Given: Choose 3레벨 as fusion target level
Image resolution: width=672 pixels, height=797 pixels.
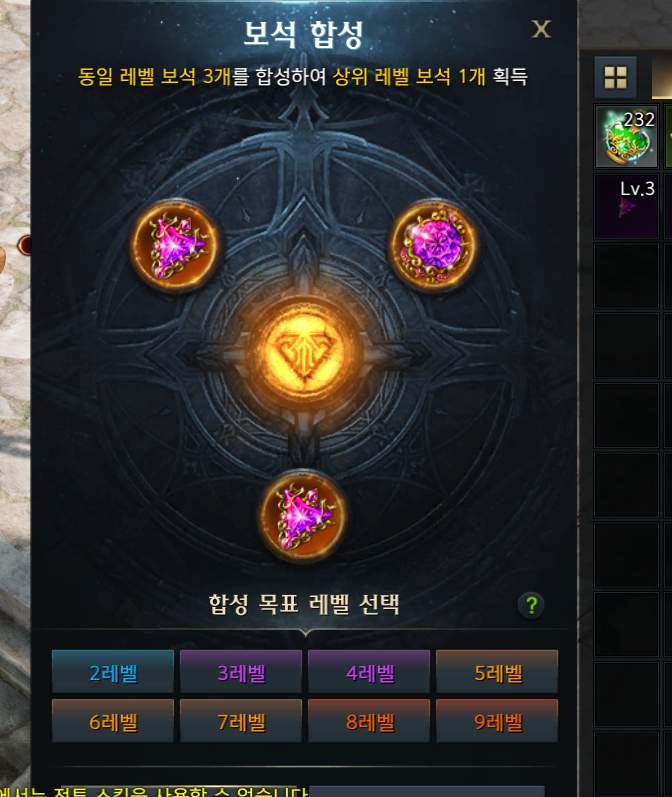Looking at the screenshot, I should (241, 672).
